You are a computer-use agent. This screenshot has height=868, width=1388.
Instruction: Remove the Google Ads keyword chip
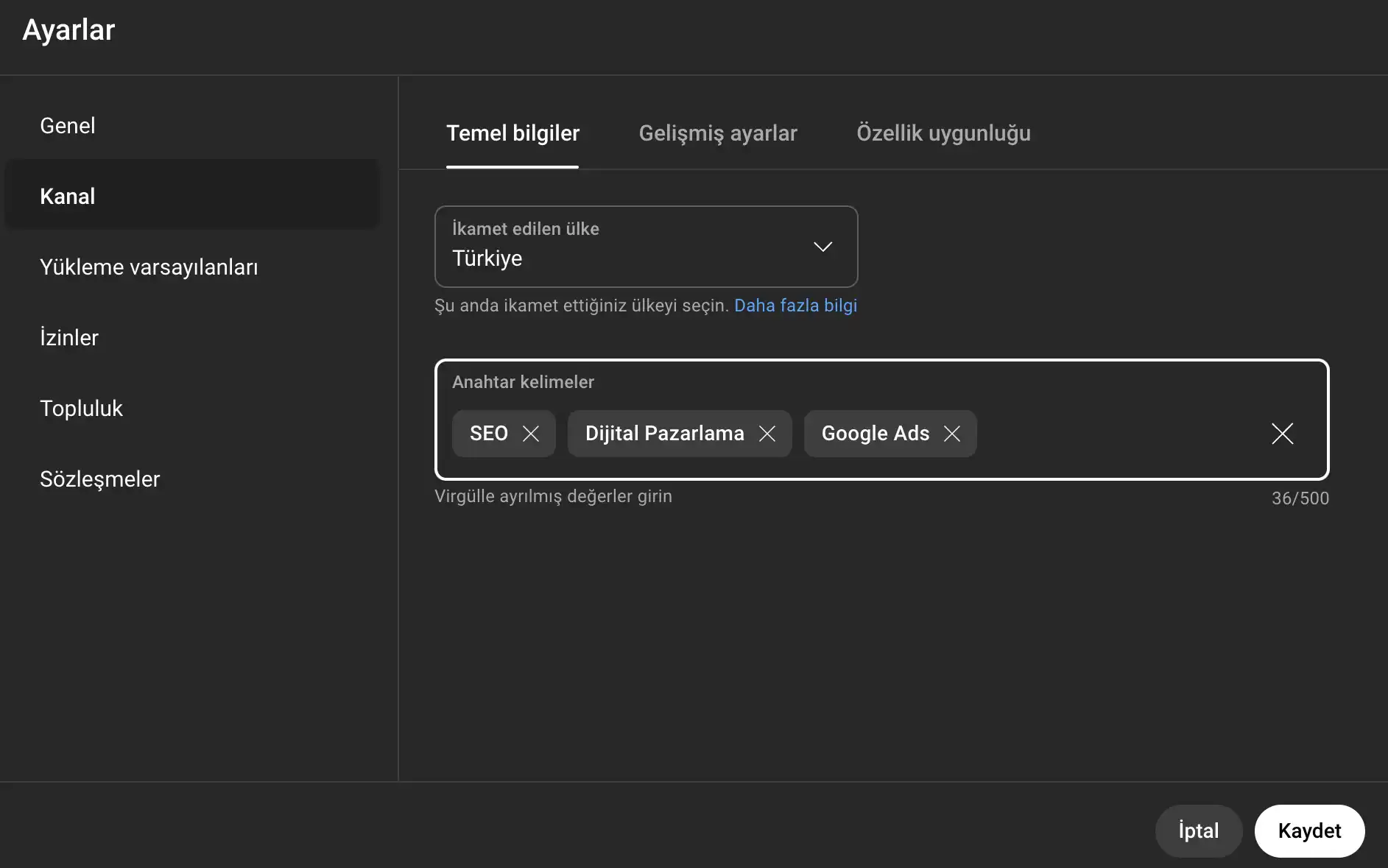tap(952, 434)
